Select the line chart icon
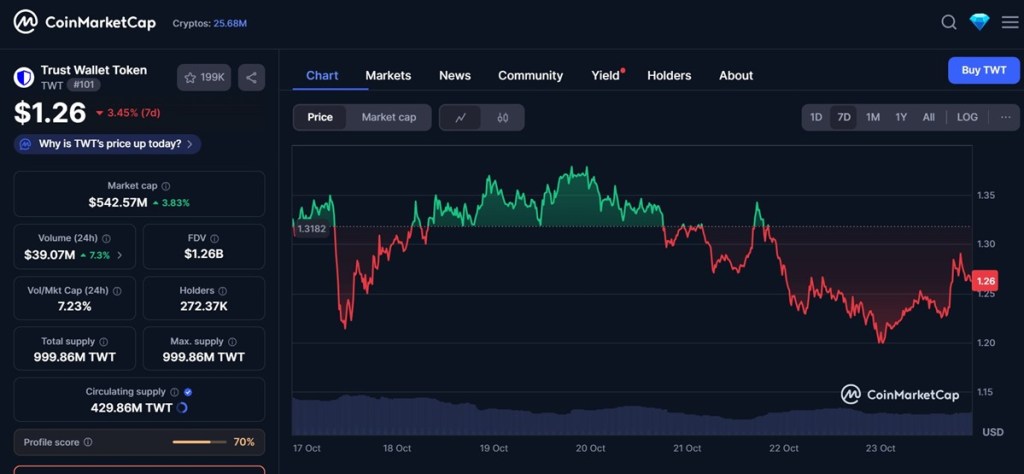This screenshot has width=1024, height=474. click(460, 118)
